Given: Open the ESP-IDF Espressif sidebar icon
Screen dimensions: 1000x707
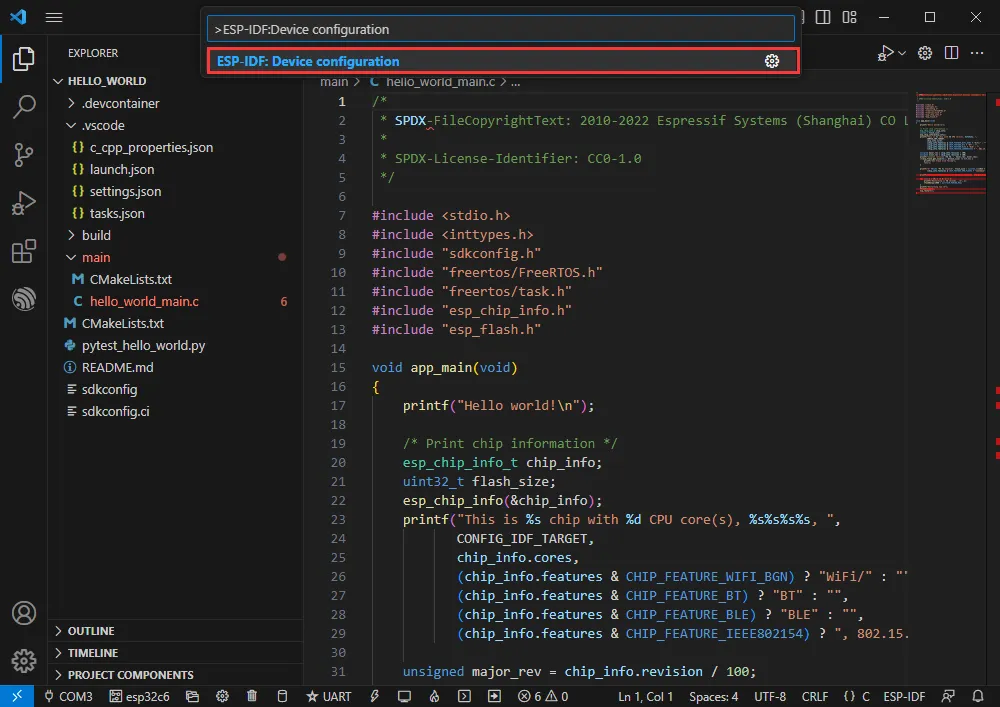Looking at the screenshot, I should coord(24,299).
